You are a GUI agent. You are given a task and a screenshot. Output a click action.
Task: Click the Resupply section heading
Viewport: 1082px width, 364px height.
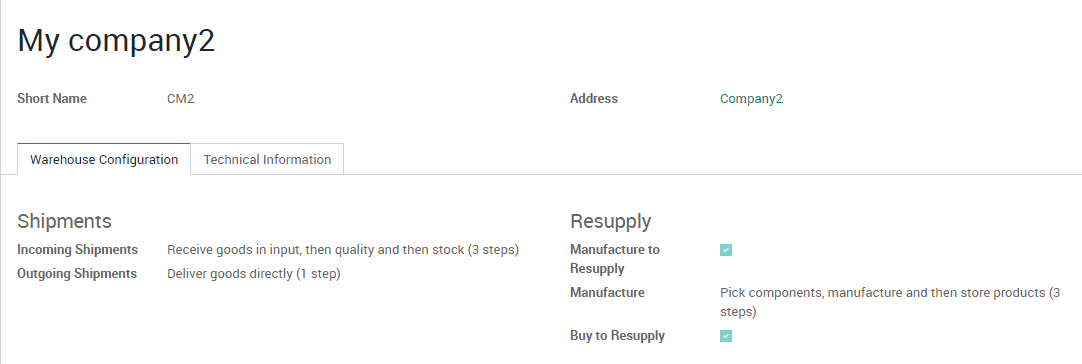click(x=611, y=221)
